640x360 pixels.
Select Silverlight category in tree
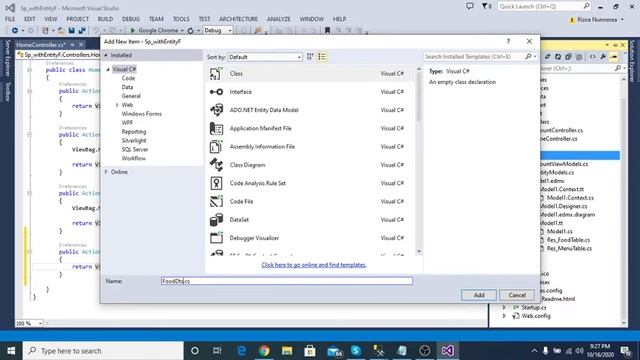[x=134, y=140]
